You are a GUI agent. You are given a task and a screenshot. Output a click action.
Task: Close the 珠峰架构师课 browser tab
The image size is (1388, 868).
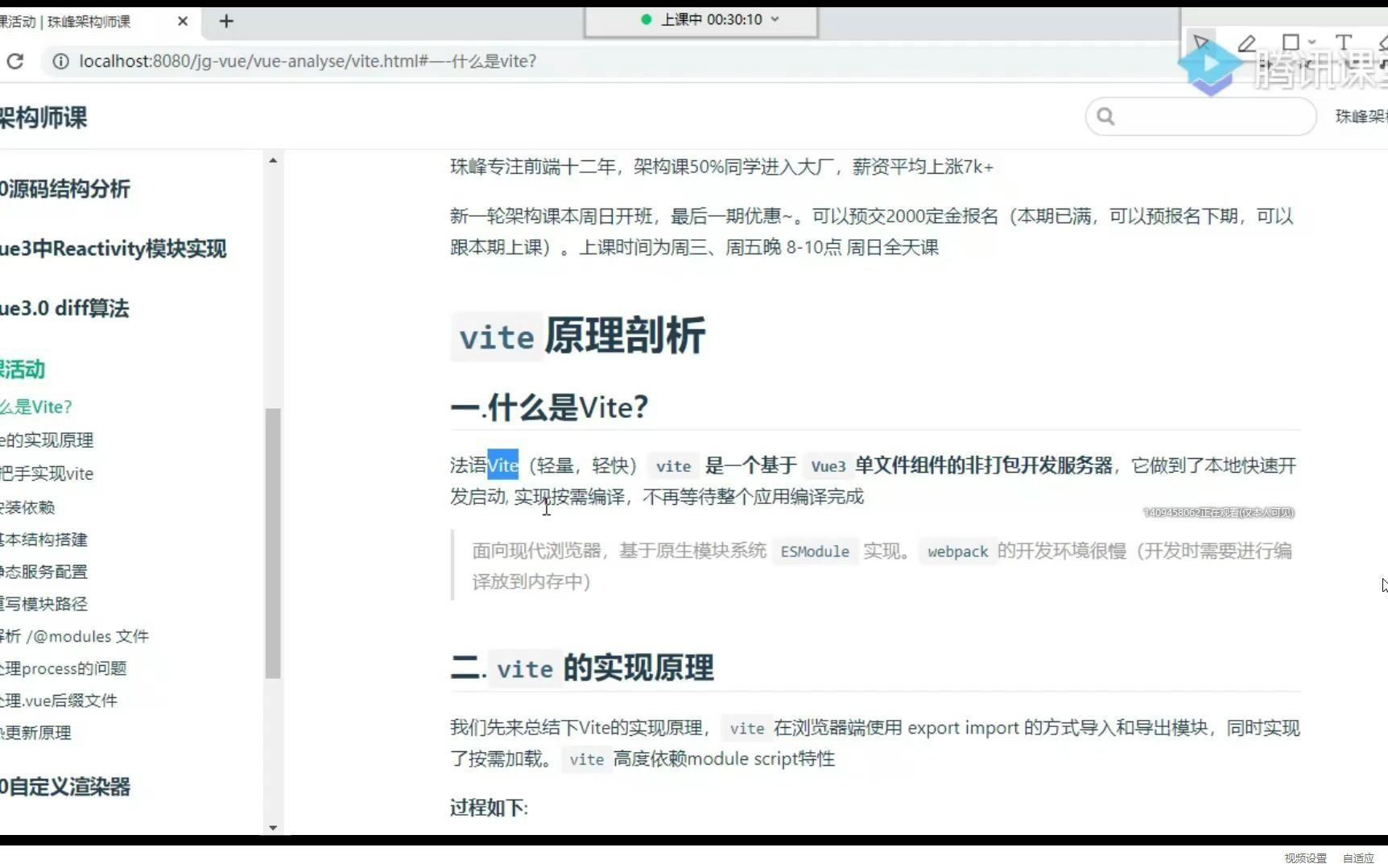click(183, 21)
